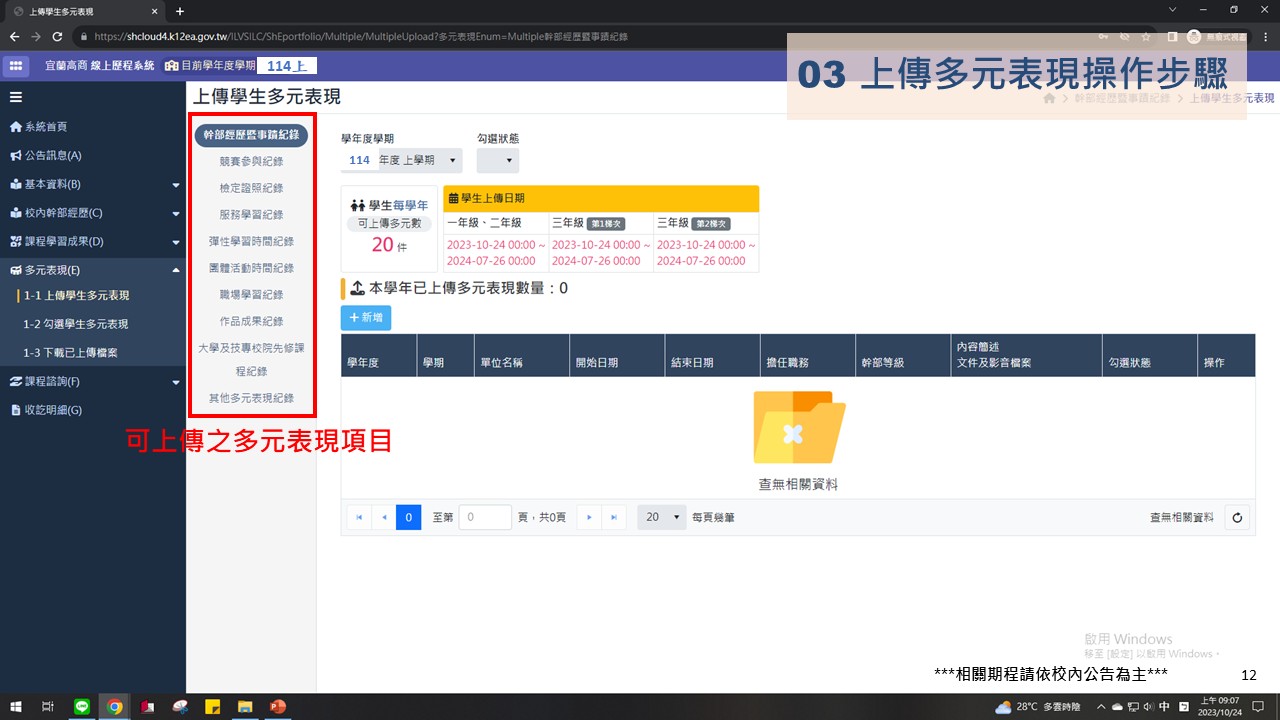Sort by 開始日期 column header
The height and width of the screenshot is (720, 1280).
(616, 355)
